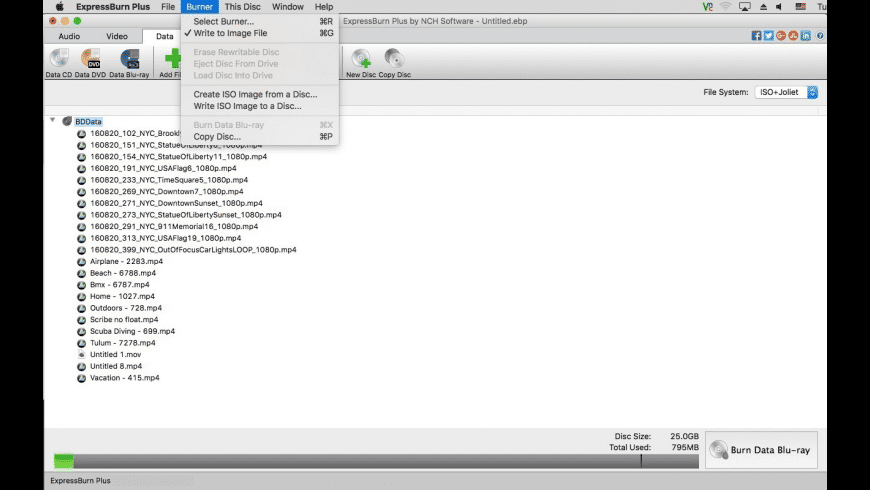Switch to the Video tab
Screen dimensions: 870x490
point(117,36)
